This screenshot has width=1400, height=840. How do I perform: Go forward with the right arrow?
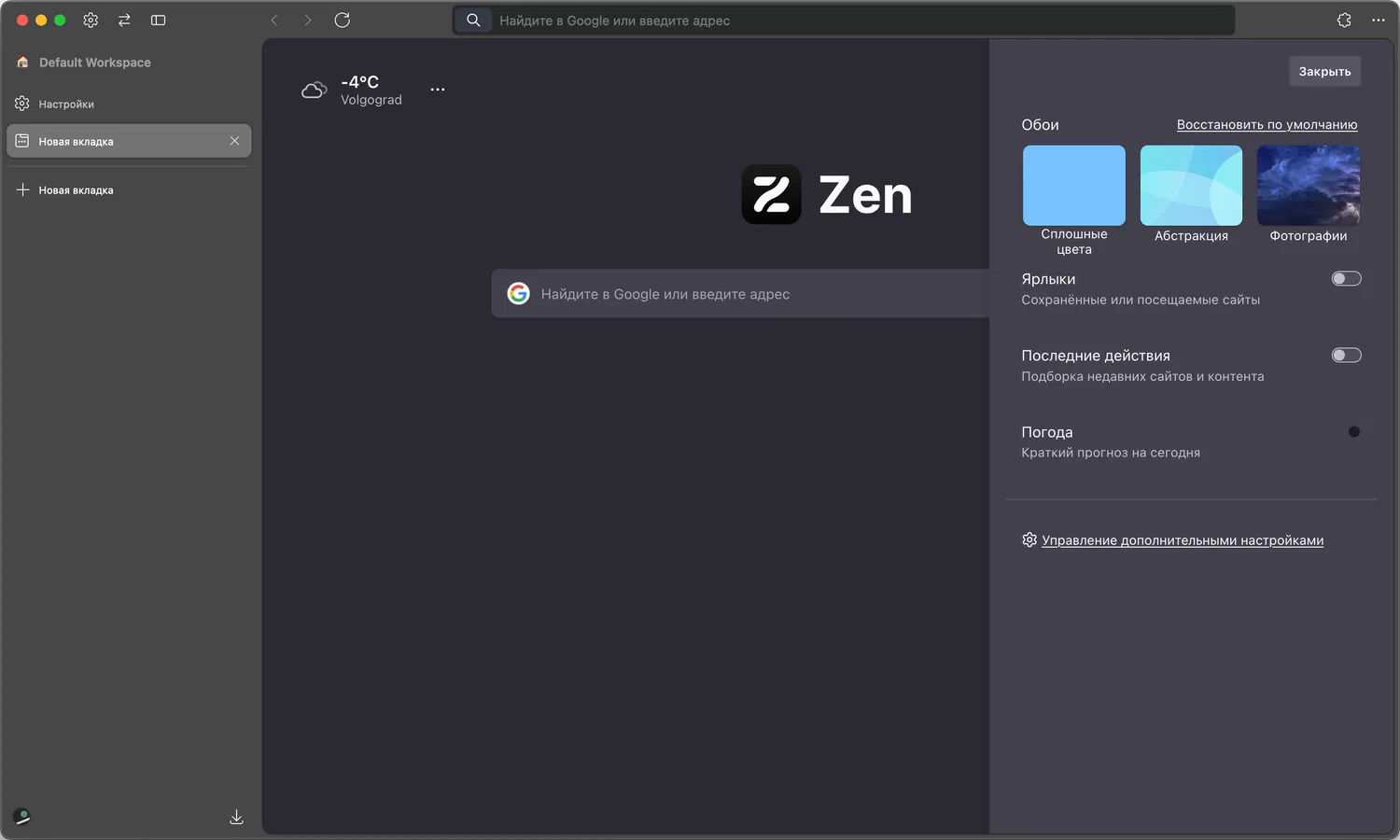click(308, 20)
